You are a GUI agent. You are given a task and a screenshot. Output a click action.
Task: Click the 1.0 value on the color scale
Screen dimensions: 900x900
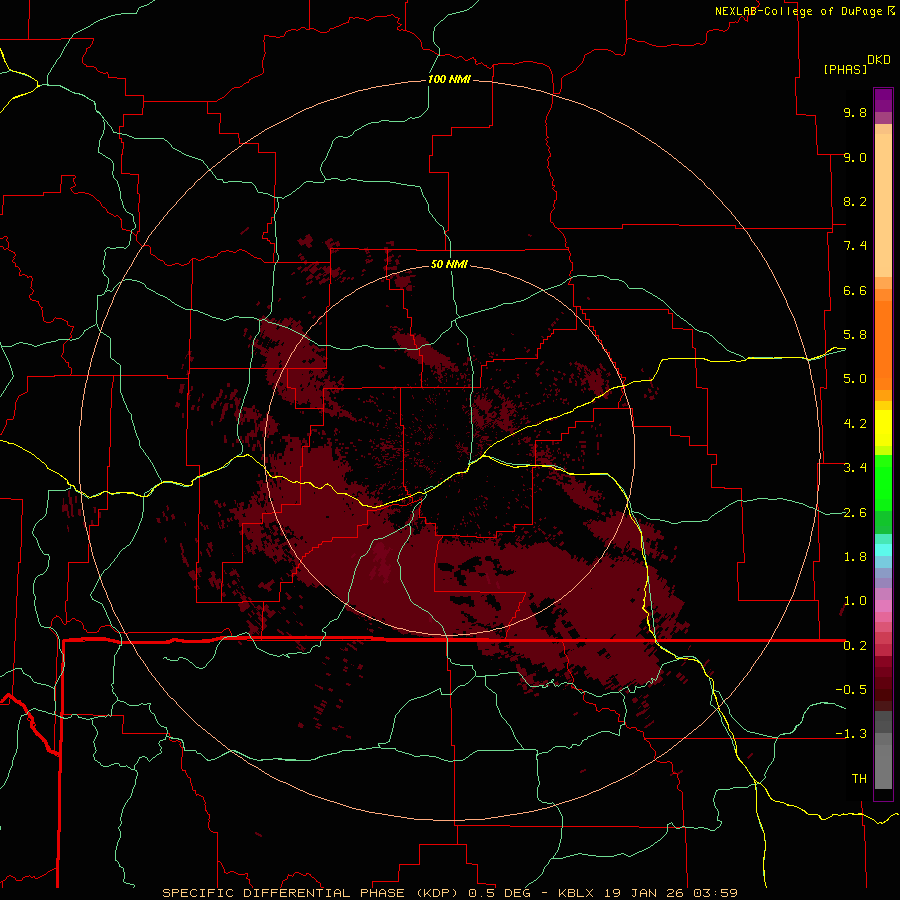tap(855, 601)
